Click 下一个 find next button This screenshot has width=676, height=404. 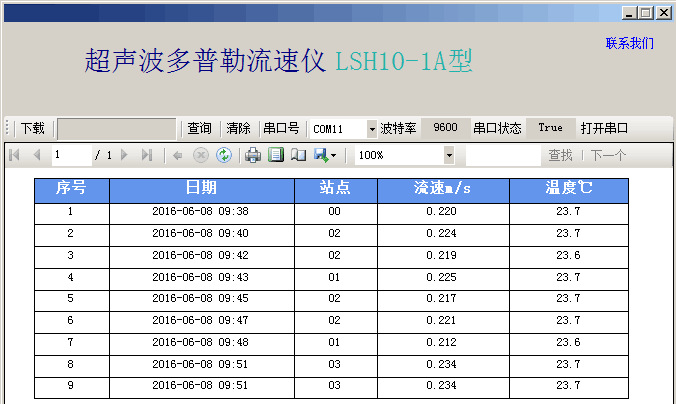click(x=608, y=155)
